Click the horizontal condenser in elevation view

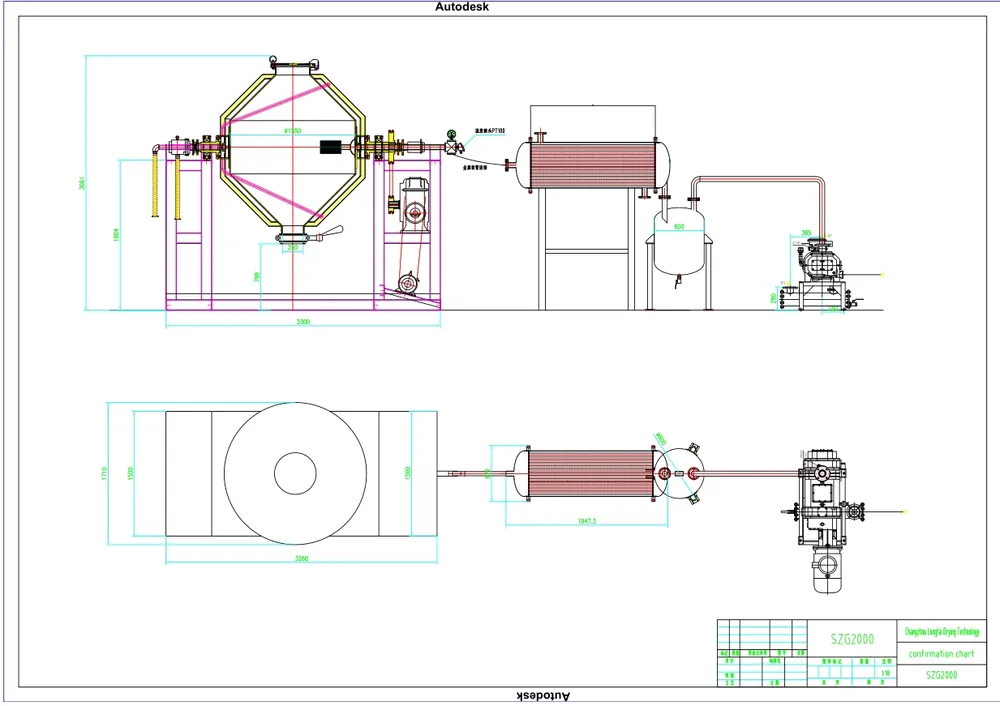pos(592,165)
